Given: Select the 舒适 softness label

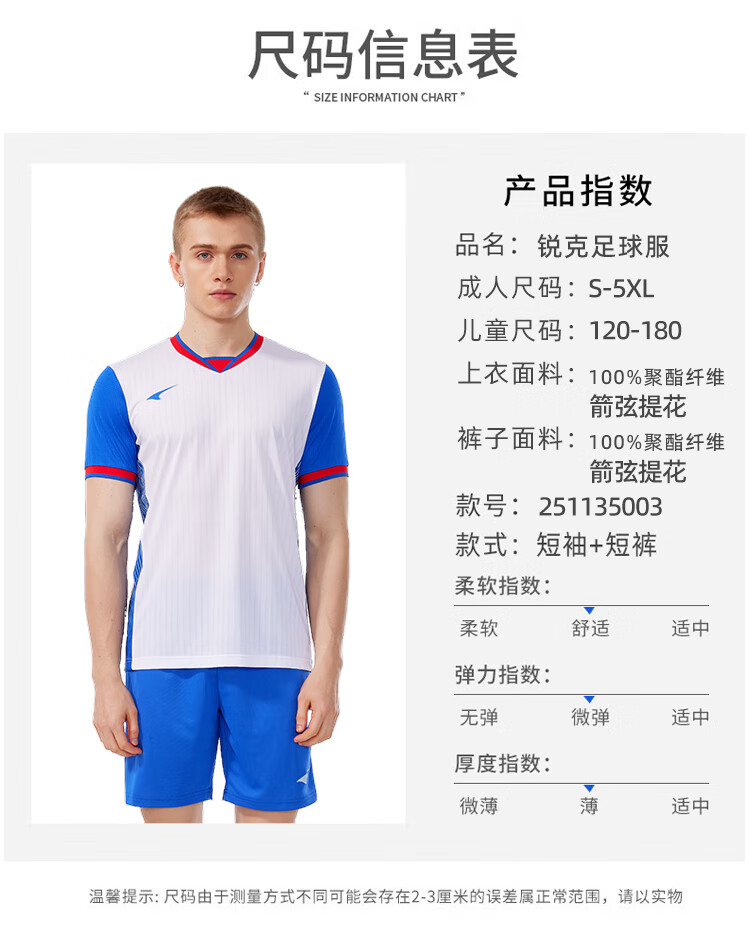Looking at the screenshot, I should tap(590, 628).
